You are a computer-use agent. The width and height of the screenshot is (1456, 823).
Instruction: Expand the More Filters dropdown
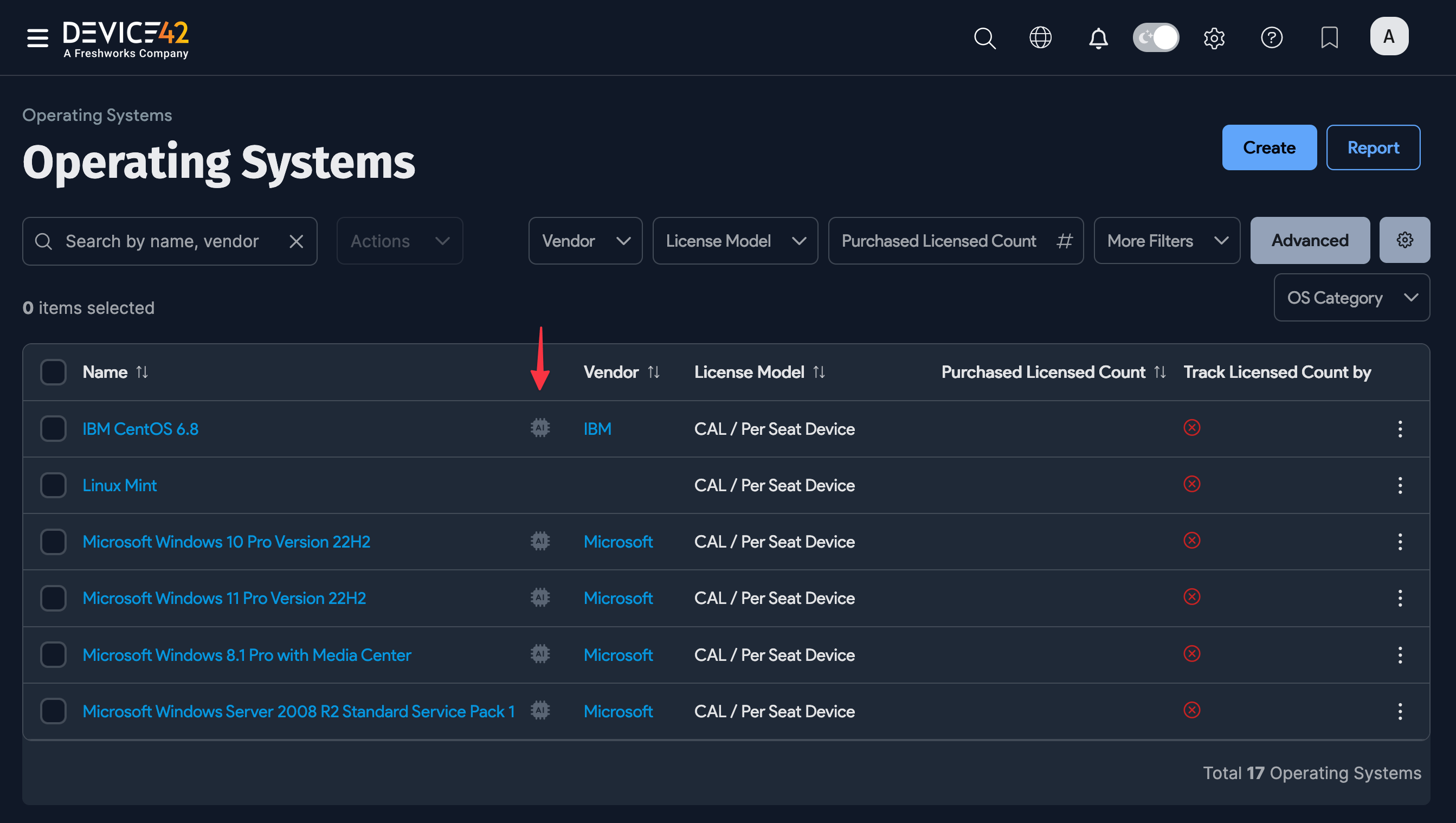(1166, 240)
